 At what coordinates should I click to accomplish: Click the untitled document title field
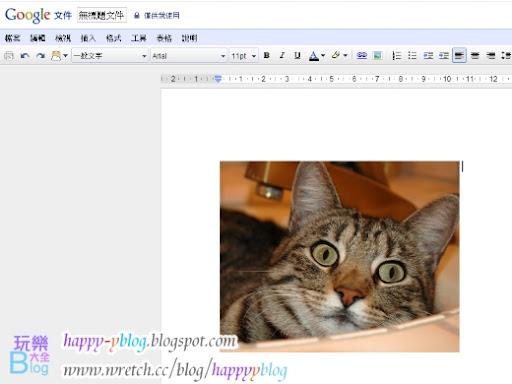point(102,15)
